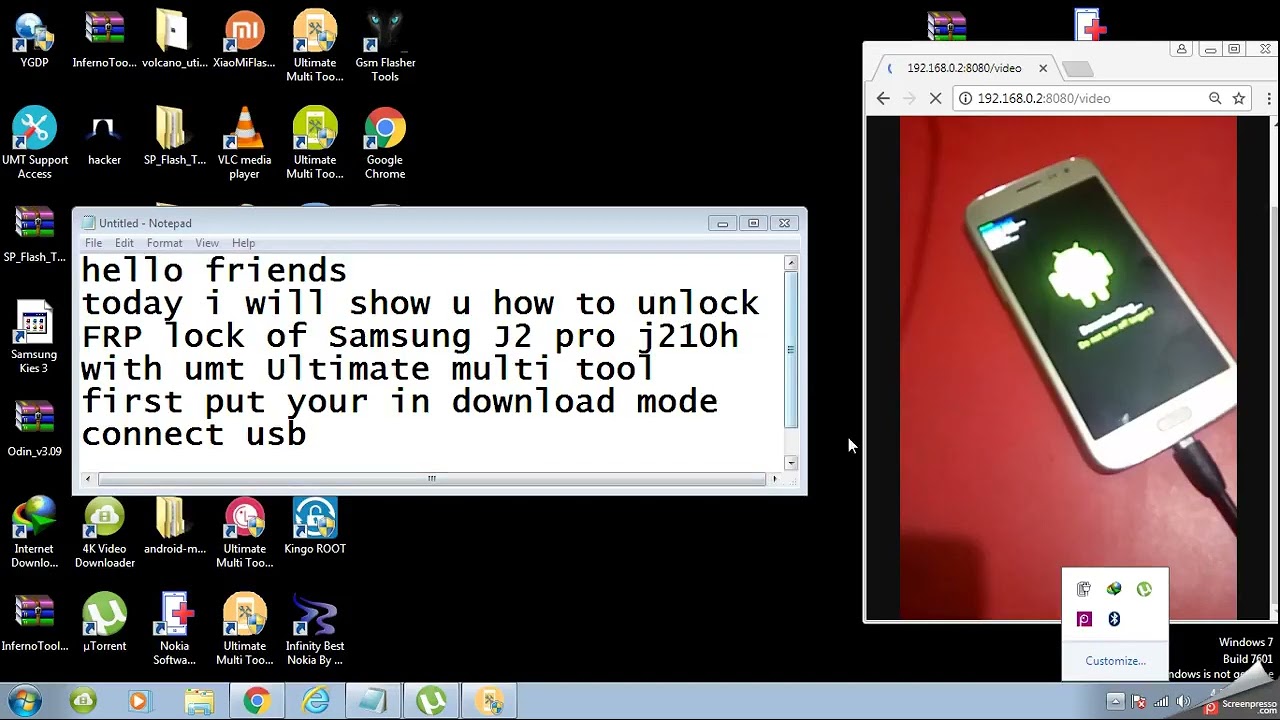Open Samsung Kies 3 shortcut
This screenshot has height=720, width=1280.
[x=34, y=338]
